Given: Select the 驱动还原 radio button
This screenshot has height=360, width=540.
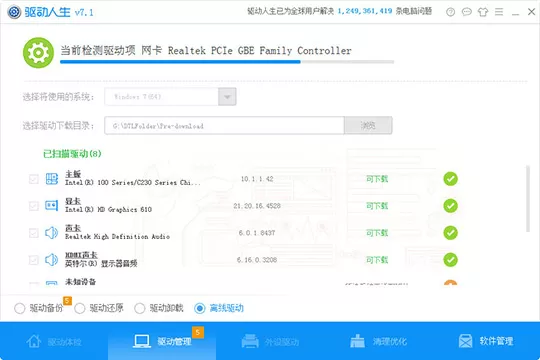Looking at the screenshot, I should coord(80,308).
